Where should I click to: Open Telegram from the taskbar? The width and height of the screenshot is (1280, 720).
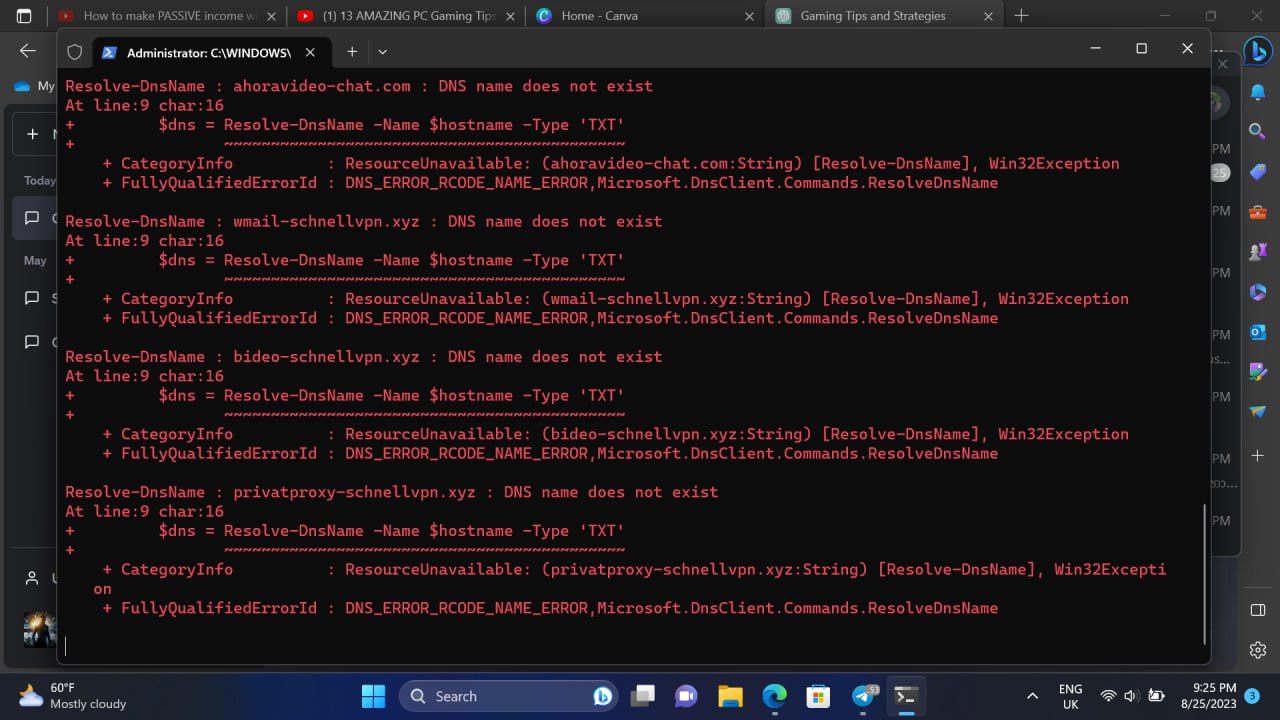(864, 696)
